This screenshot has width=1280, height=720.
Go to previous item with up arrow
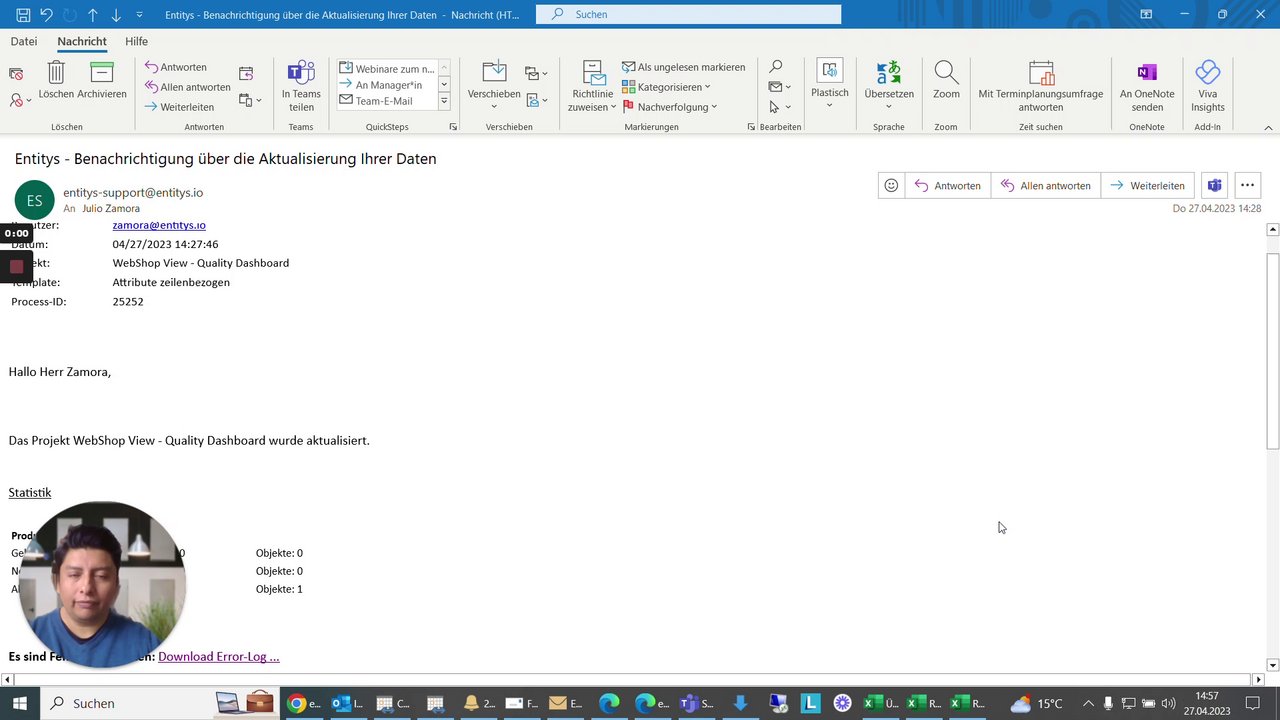coord(93,14)
